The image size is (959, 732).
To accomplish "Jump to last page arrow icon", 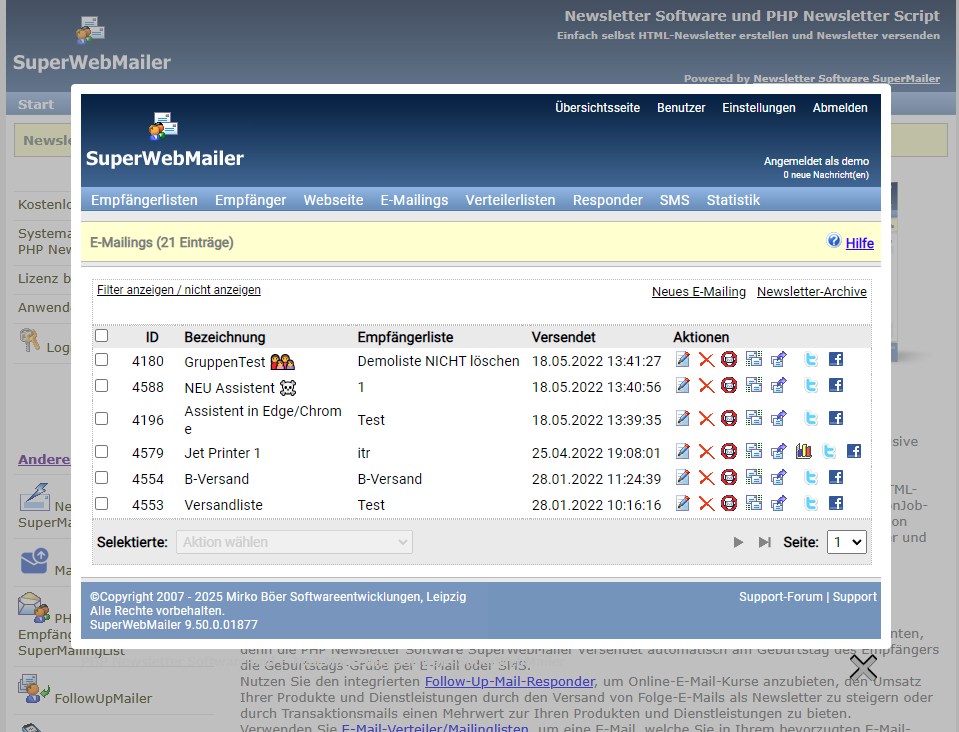I will pos(765,542).
